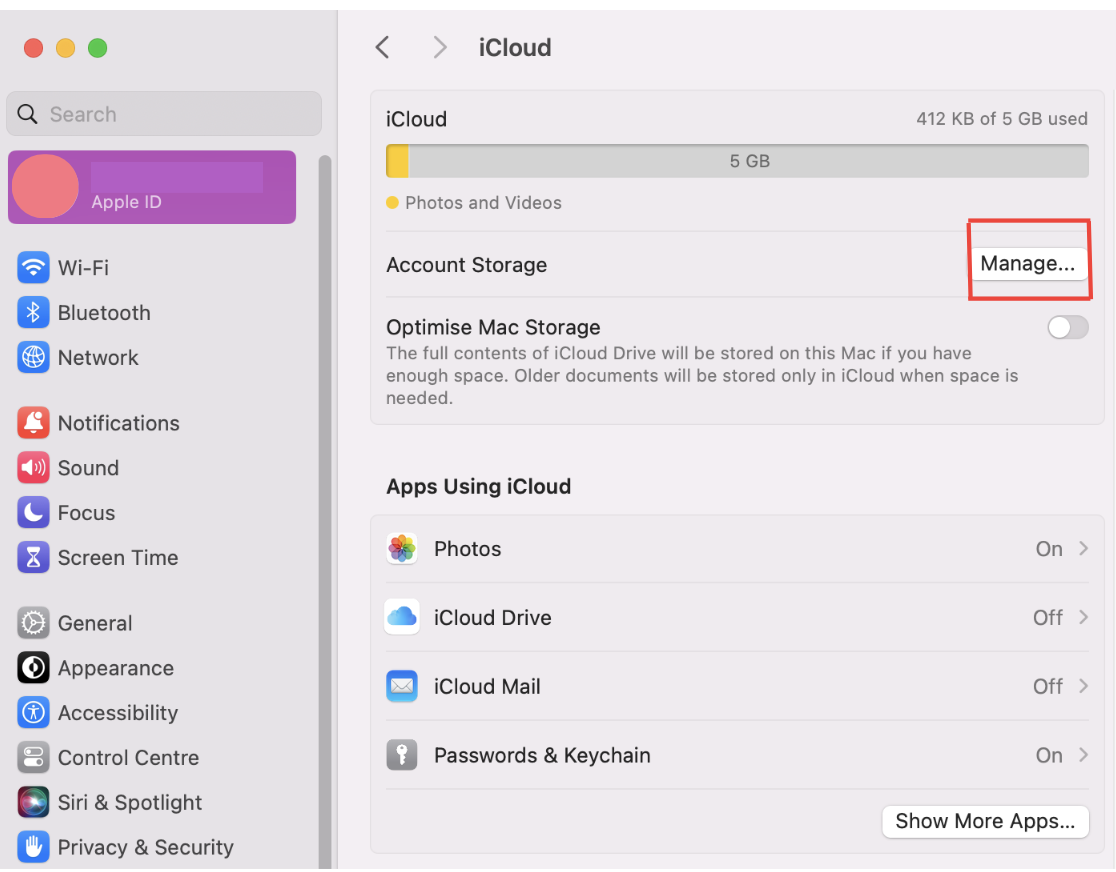Click the Apple ID profile avatar
The image size is (1116, 872).
(x=46, y=187)
